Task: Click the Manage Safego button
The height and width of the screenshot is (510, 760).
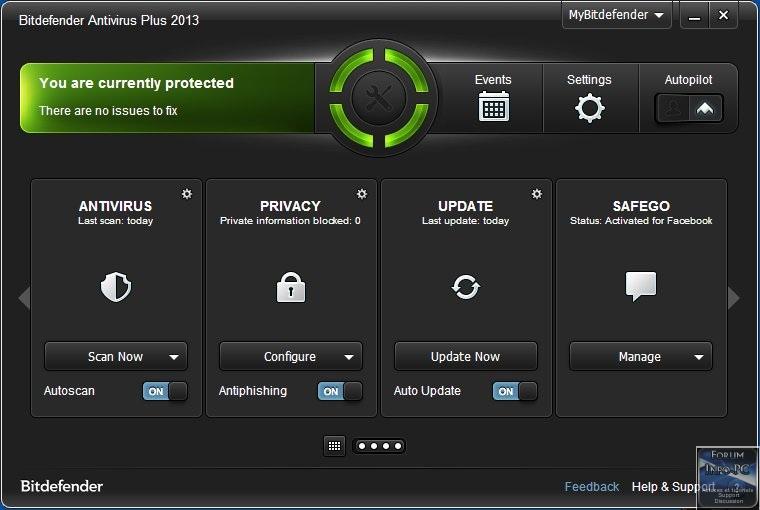Action: [640, 357]
